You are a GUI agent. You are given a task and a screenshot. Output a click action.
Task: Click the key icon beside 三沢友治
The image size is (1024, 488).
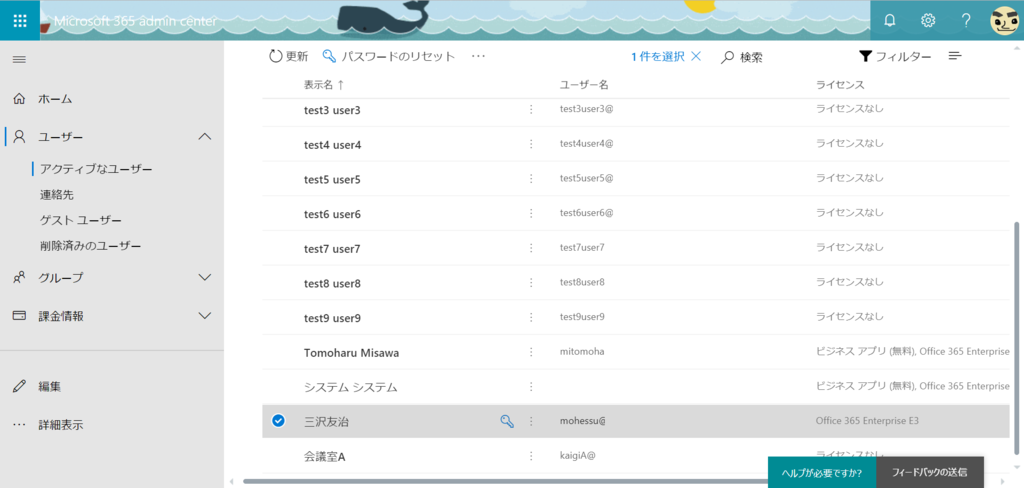click(x=507, y=421)
